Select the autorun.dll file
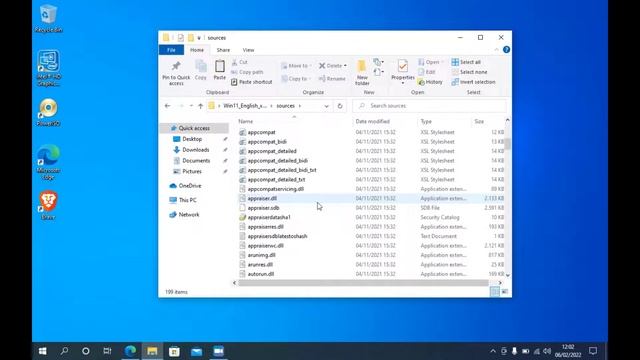Screen dimensions: 640x360 [x=260, y=274]
